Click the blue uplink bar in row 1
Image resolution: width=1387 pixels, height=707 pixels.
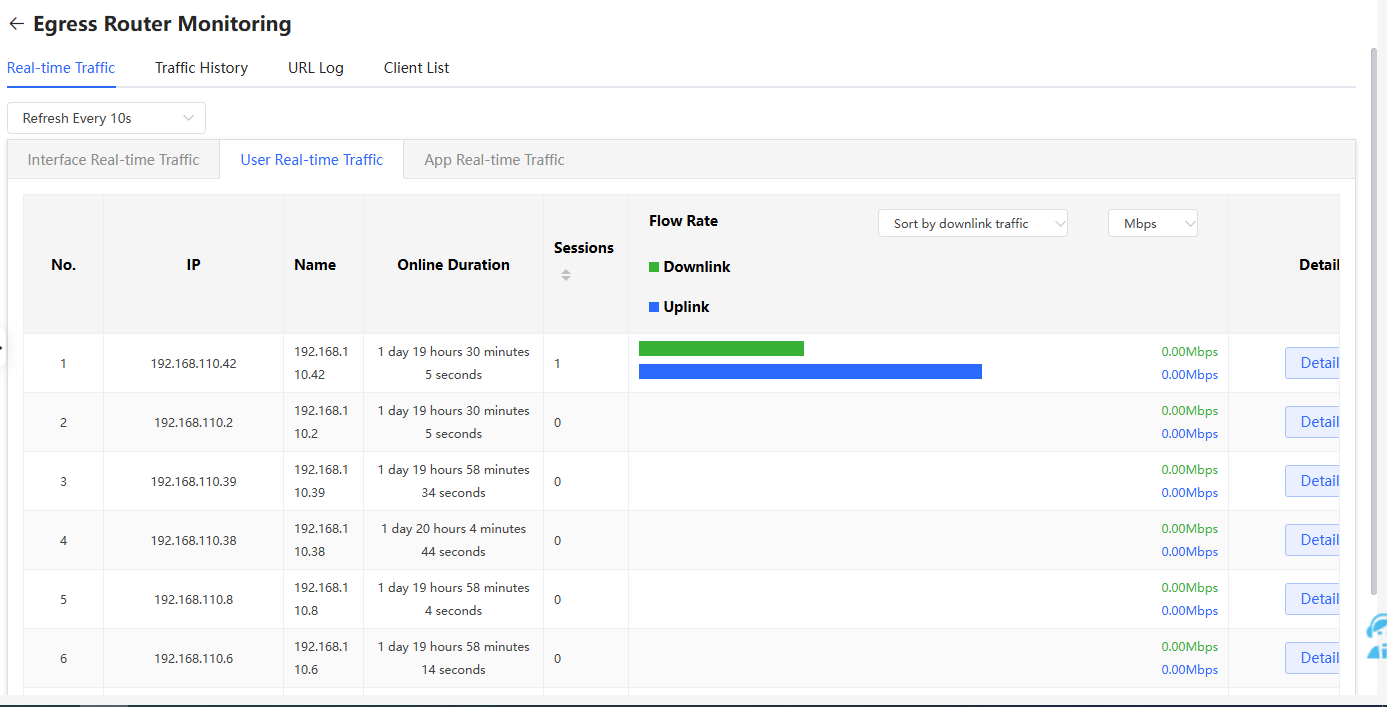(x=810, y=372)
